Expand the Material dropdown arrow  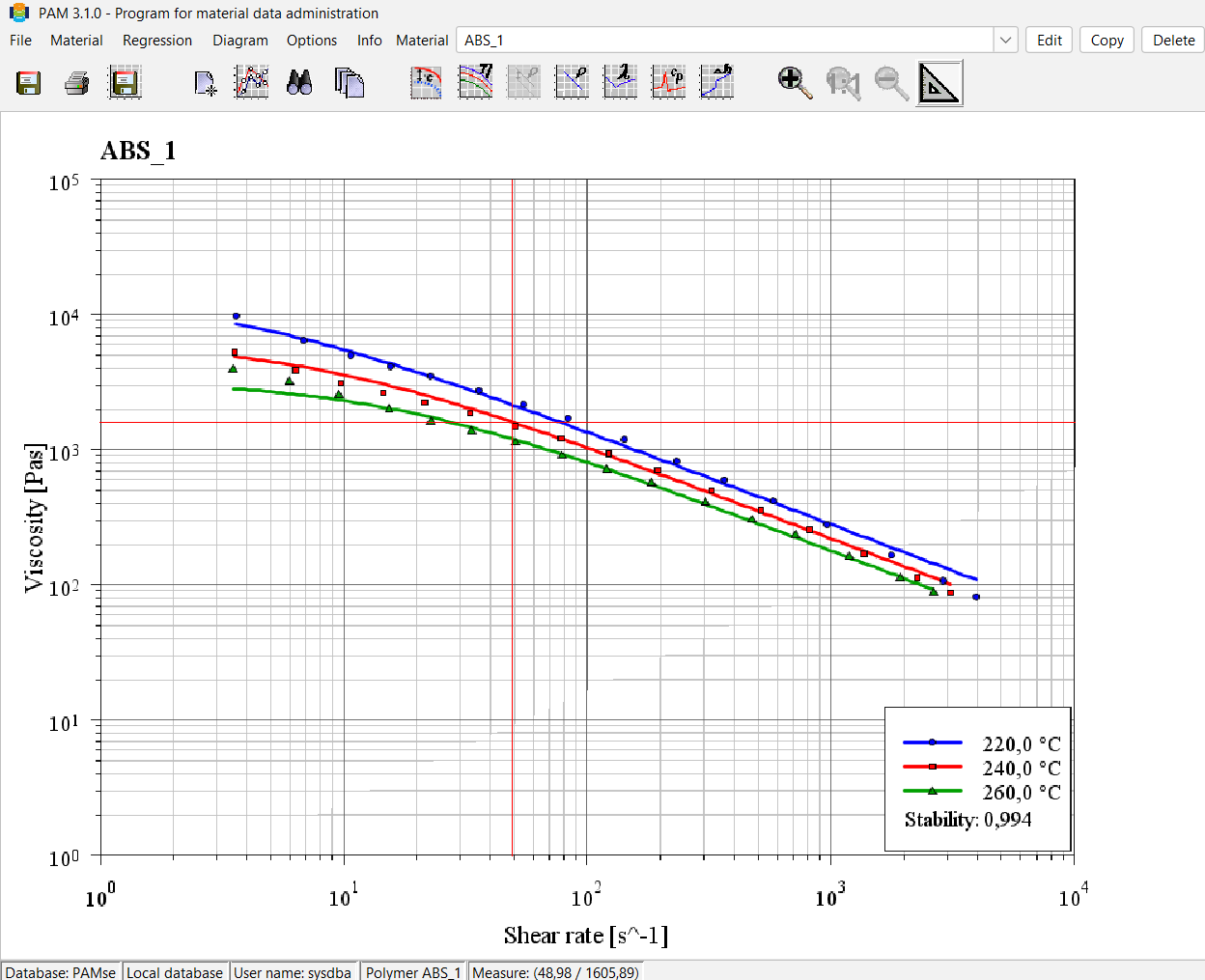(1005, 40)
